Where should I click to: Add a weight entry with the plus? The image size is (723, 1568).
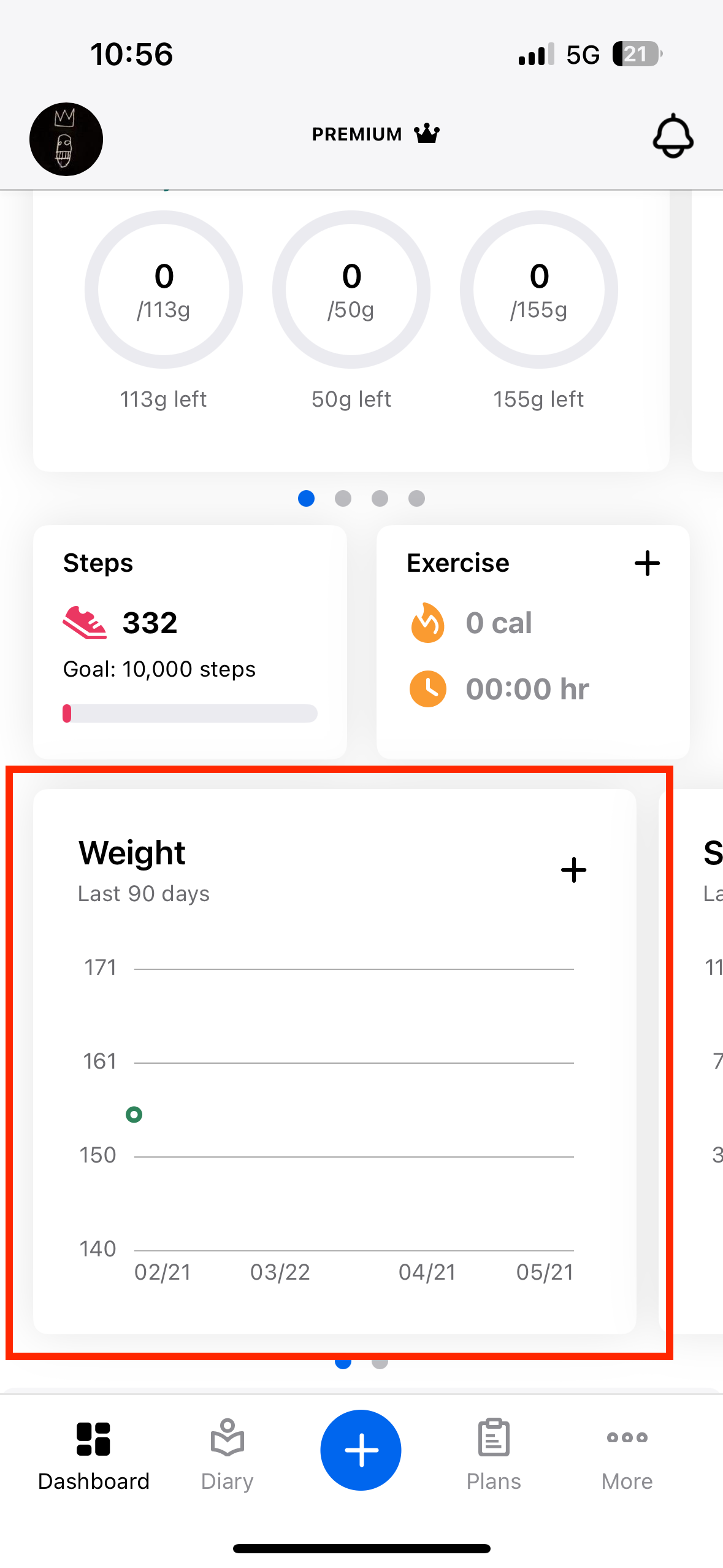pyautogui.click(x=573, y=870)
